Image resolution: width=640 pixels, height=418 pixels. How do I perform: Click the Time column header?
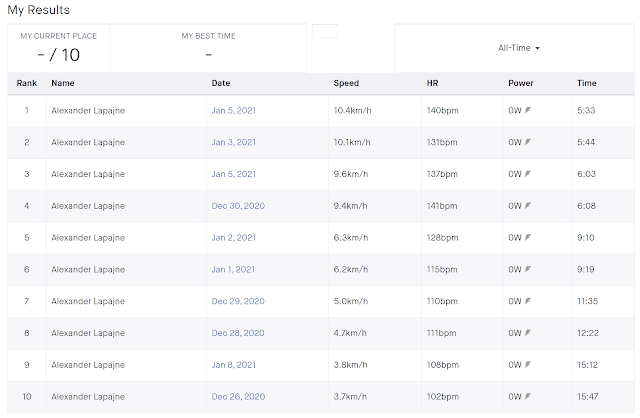tap(587, 83)
